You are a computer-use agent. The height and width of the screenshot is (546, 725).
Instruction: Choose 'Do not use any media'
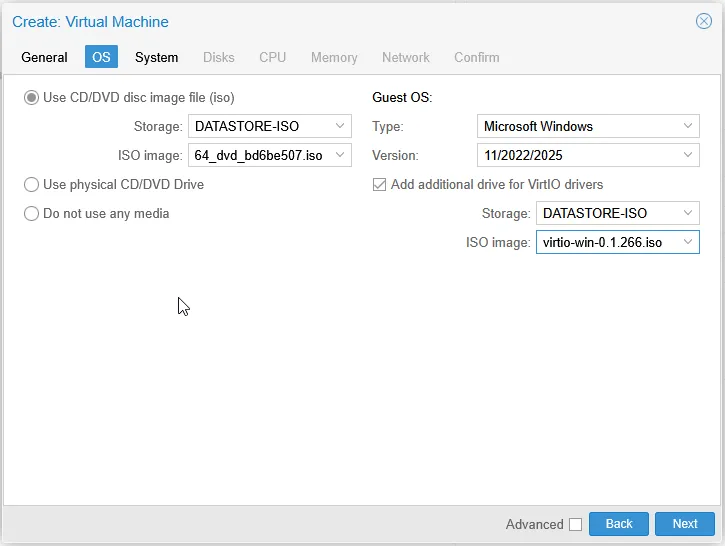(32, 214)
